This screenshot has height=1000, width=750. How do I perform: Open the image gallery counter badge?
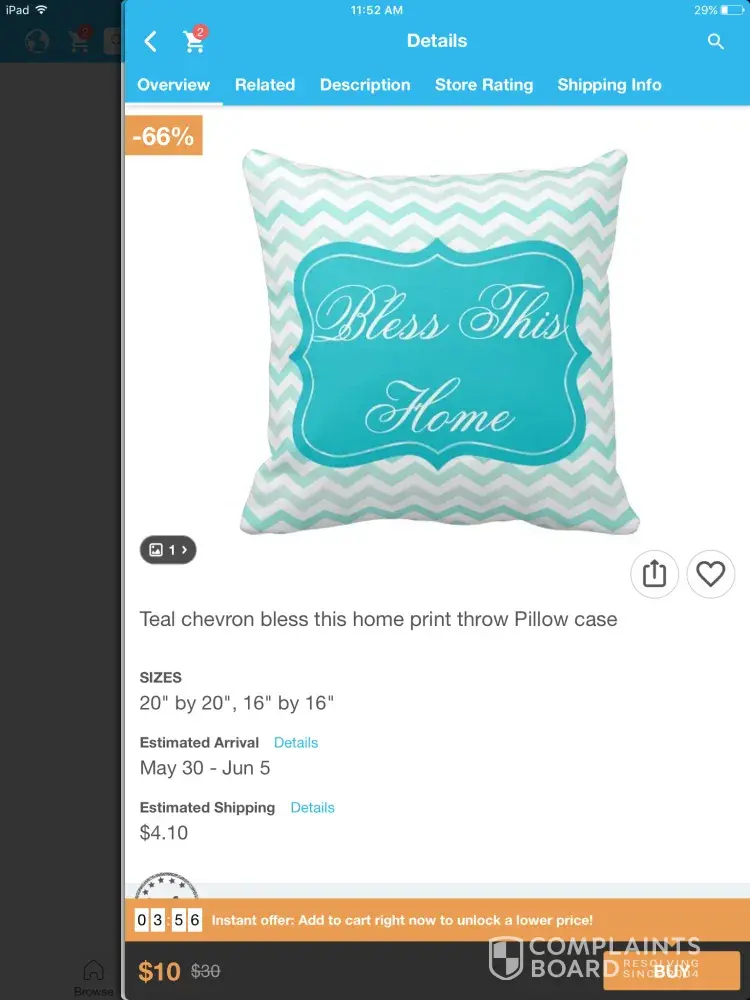point(168,550)
